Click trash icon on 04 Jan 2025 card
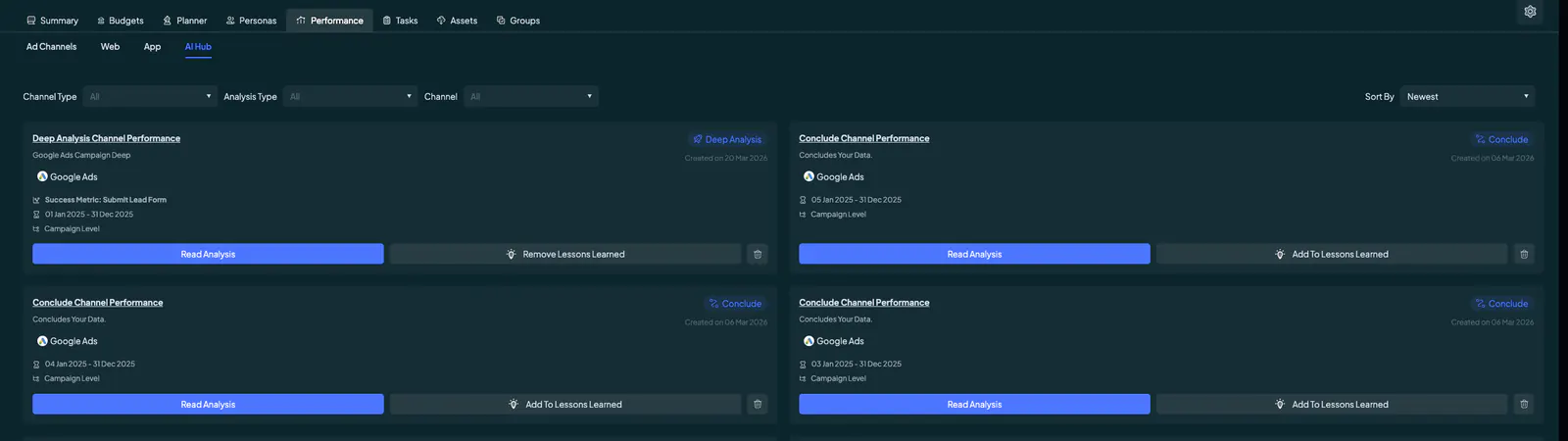Image resolution: width=1568 pixels, height=441 pixels. 758,404
